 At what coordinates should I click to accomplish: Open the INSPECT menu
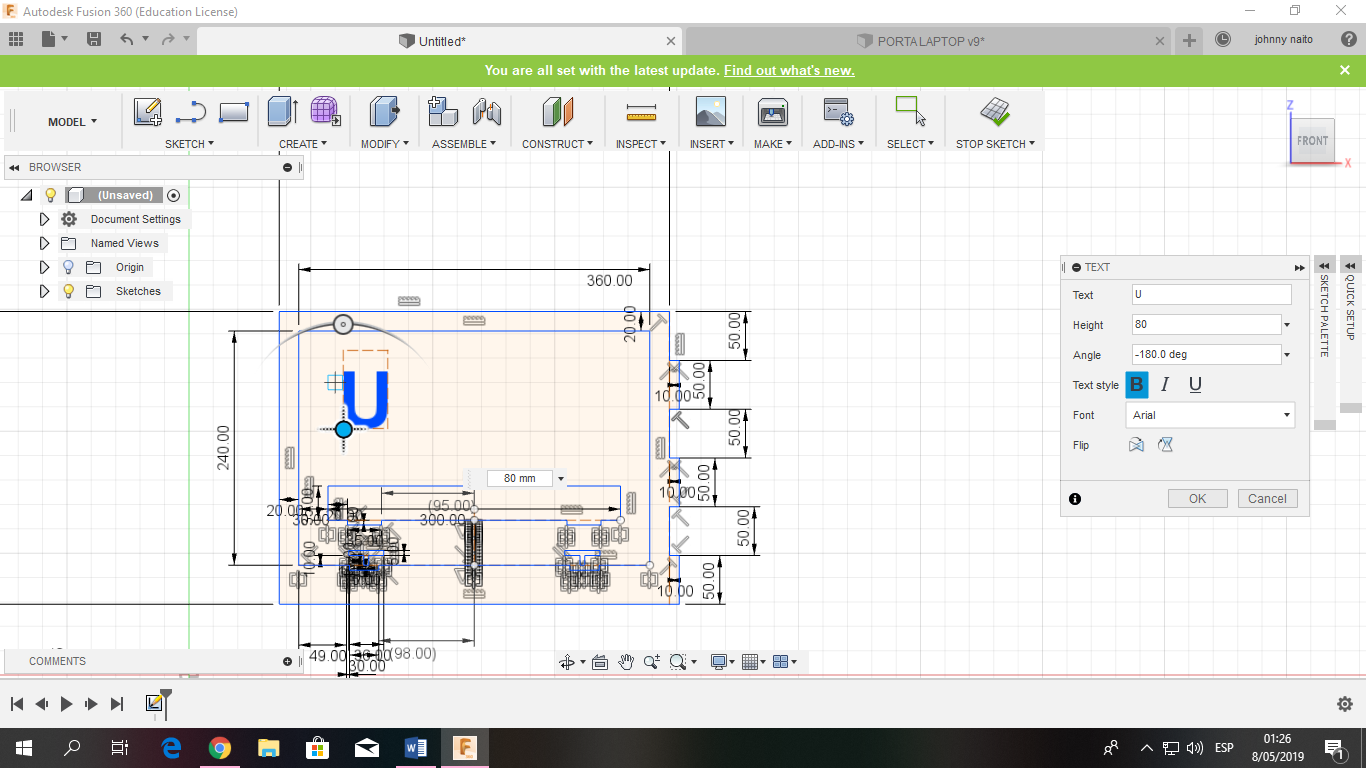point(641,144)
